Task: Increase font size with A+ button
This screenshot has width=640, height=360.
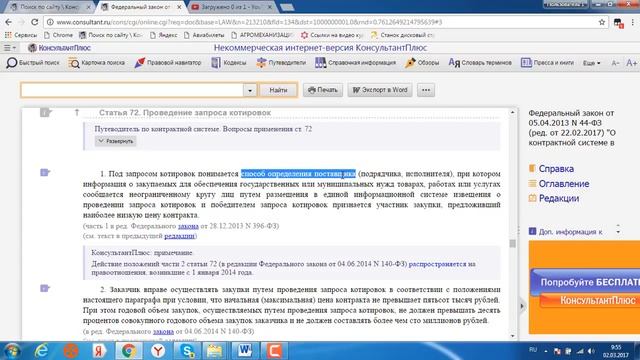Action: point(631,63)
